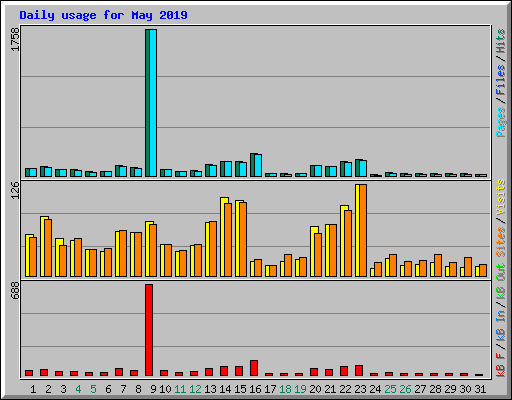Click the day 1 axis label
The height and width of the screenshot is (400, 512).
33,389
